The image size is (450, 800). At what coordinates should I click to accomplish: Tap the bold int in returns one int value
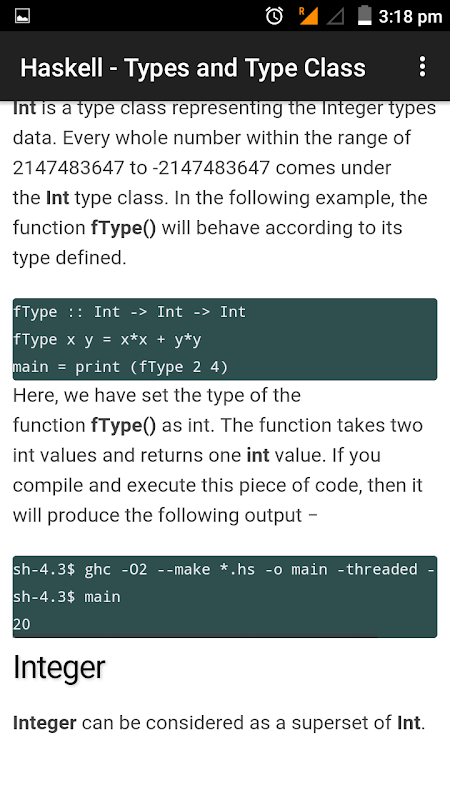pyautogui.click(x=258, y=455)
